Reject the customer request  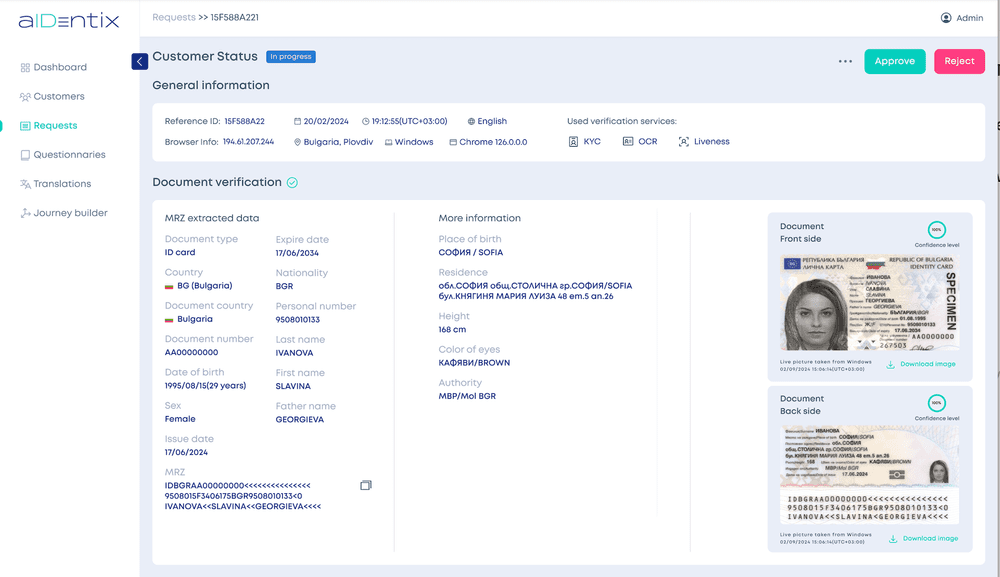point(959,62)
